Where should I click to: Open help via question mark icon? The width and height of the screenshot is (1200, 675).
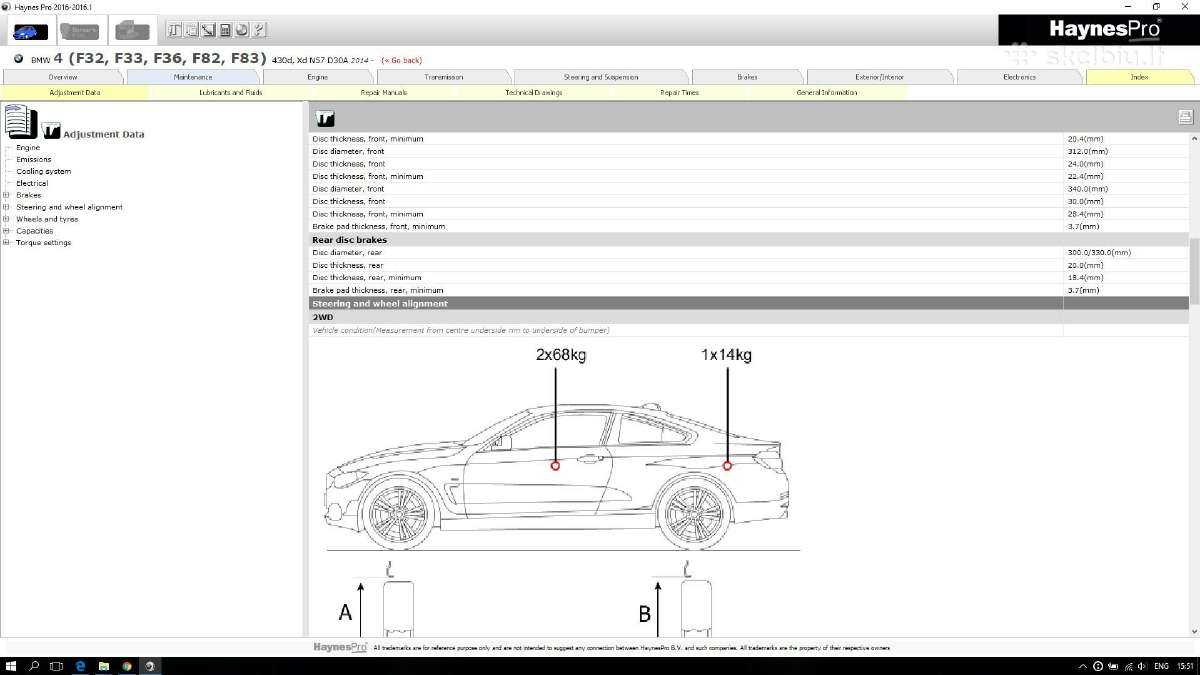tap(259, 31)
